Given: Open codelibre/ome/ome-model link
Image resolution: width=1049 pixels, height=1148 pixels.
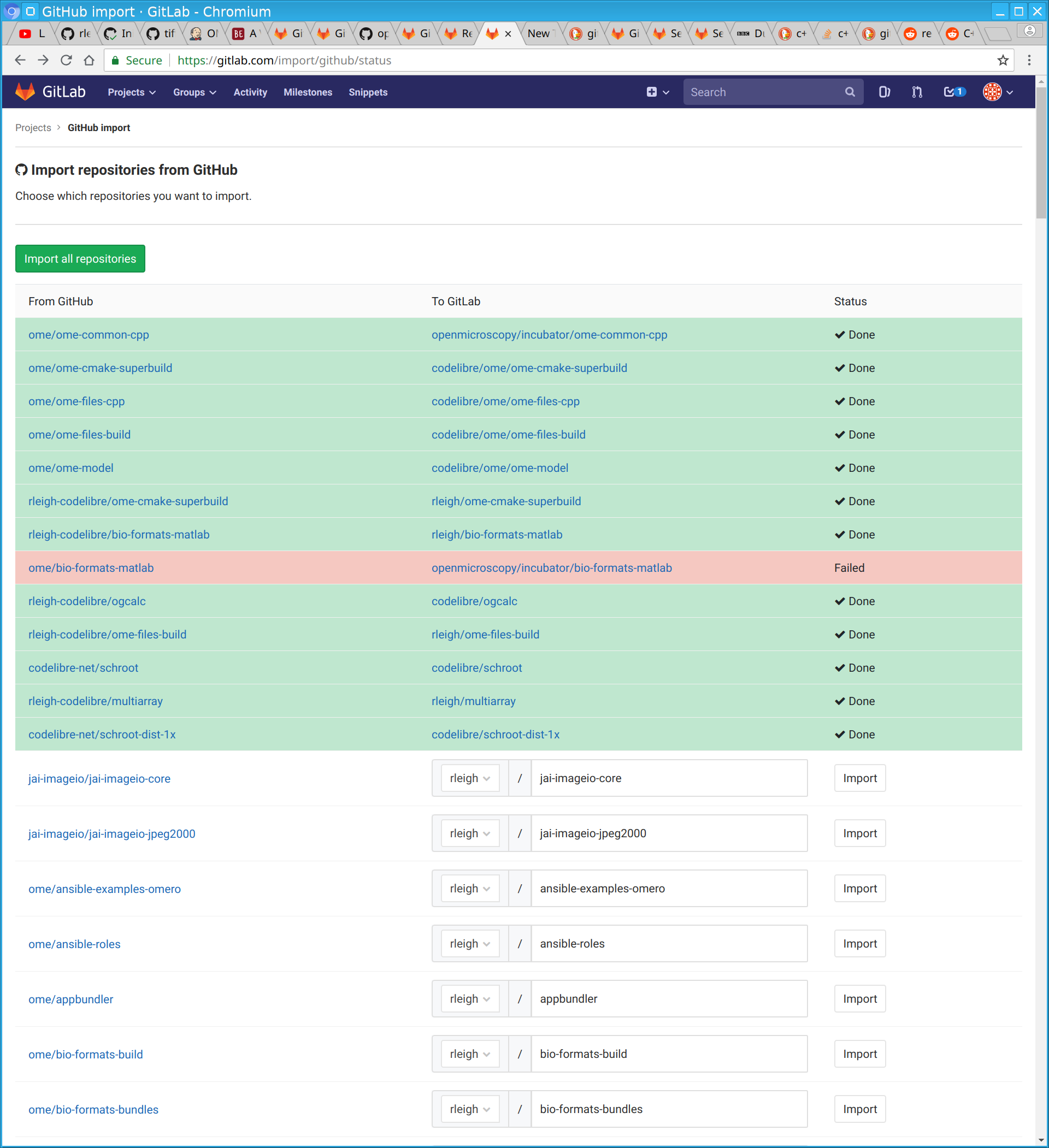Looking at the screenshot, I should coord(500,468).
